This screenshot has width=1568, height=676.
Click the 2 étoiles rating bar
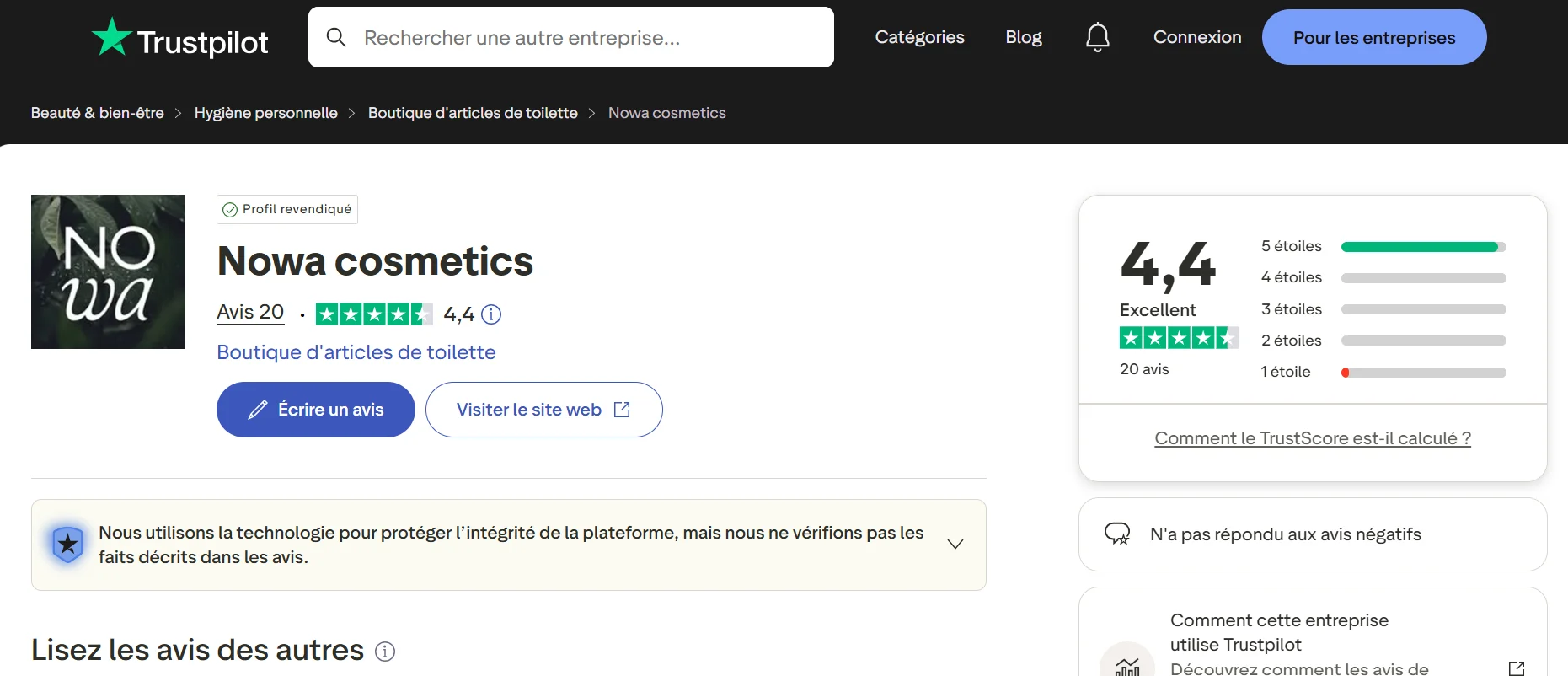click(x=1424, y=341)
